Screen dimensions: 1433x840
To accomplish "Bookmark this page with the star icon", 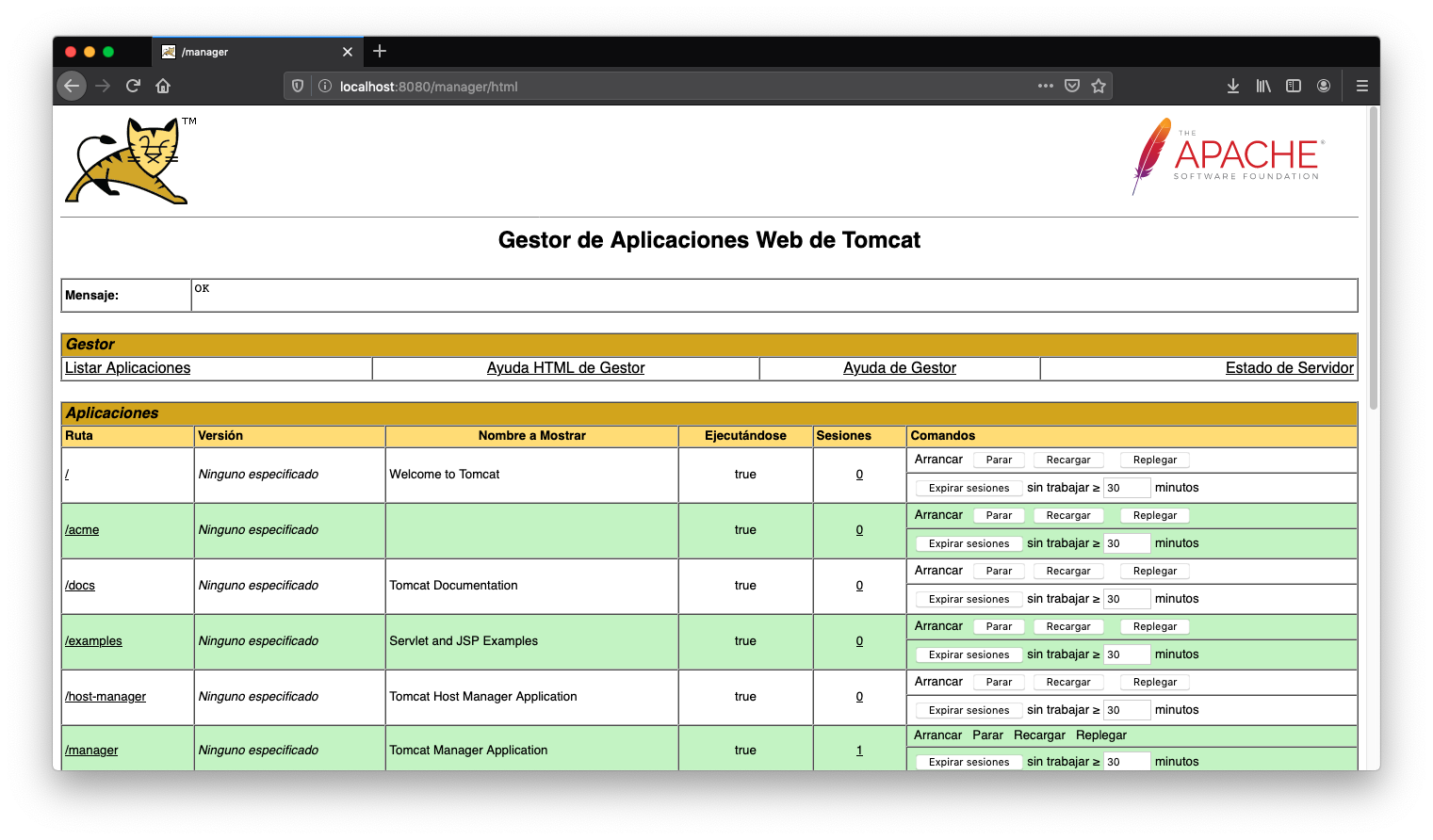I will point(1099,86).
